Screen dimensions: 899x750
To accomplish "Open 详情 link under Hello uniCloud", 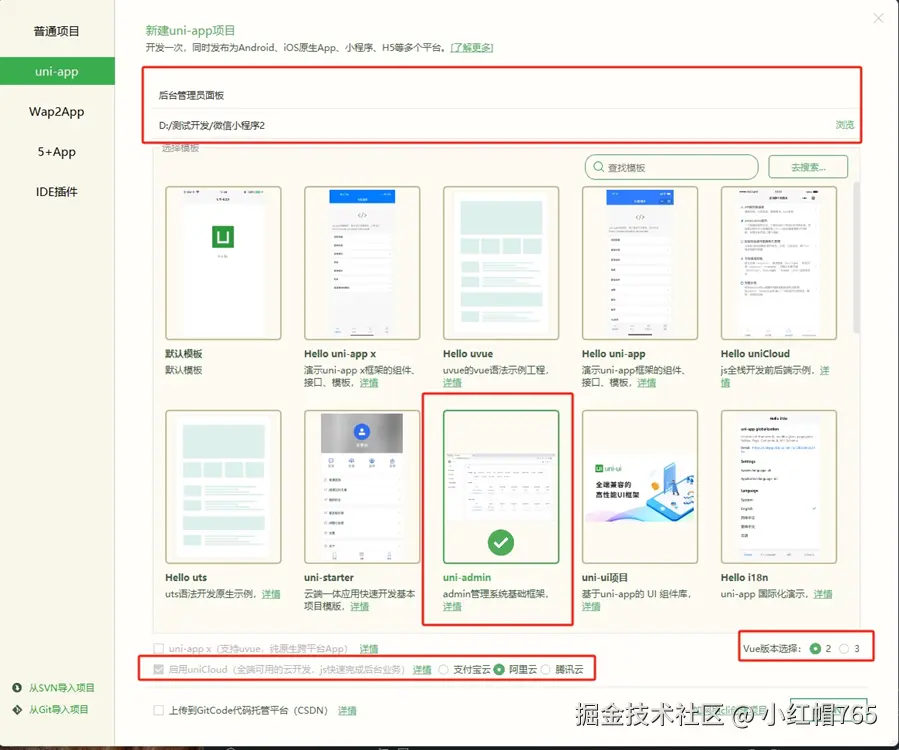I will [824, 370].
